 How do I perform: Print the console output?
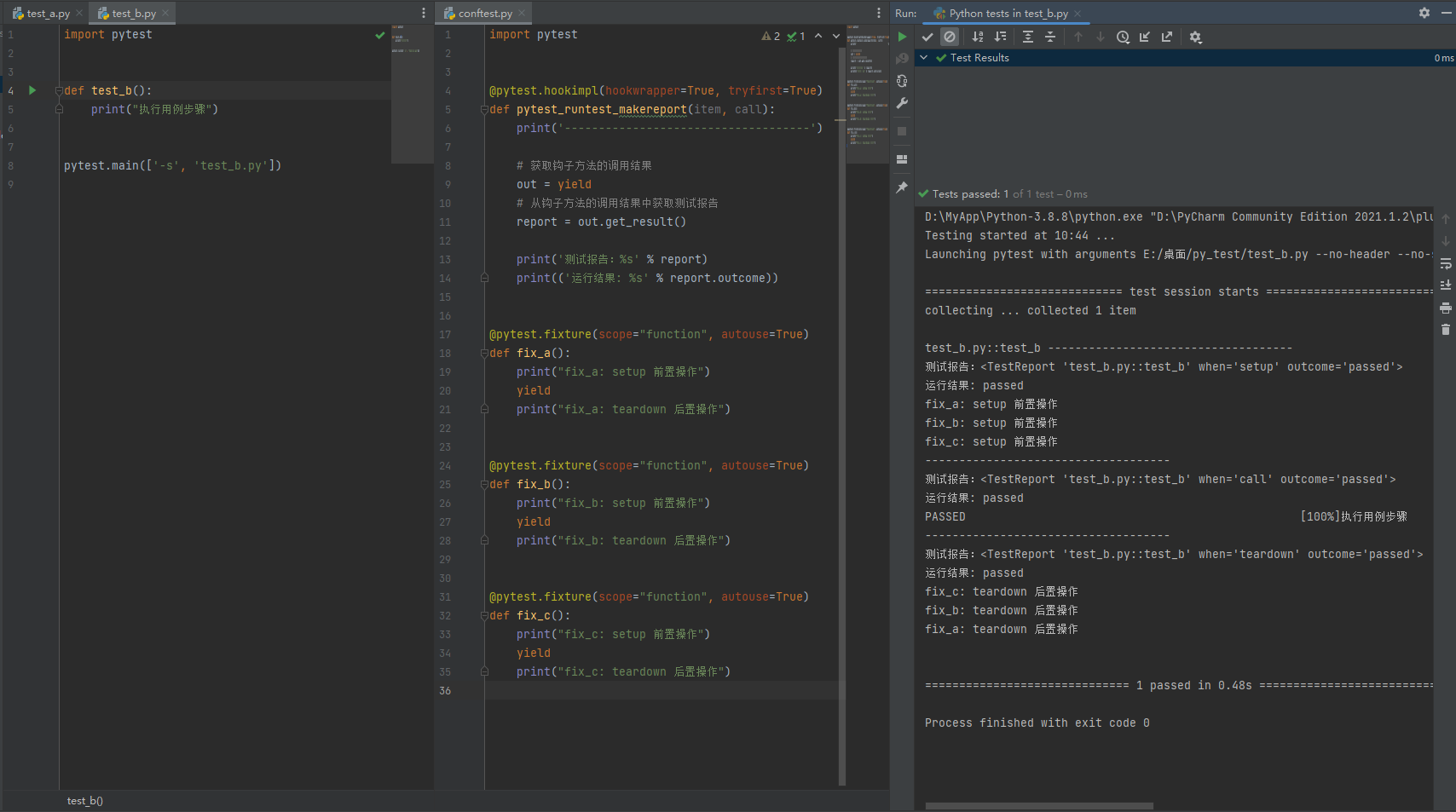[x=1445, y=308]
